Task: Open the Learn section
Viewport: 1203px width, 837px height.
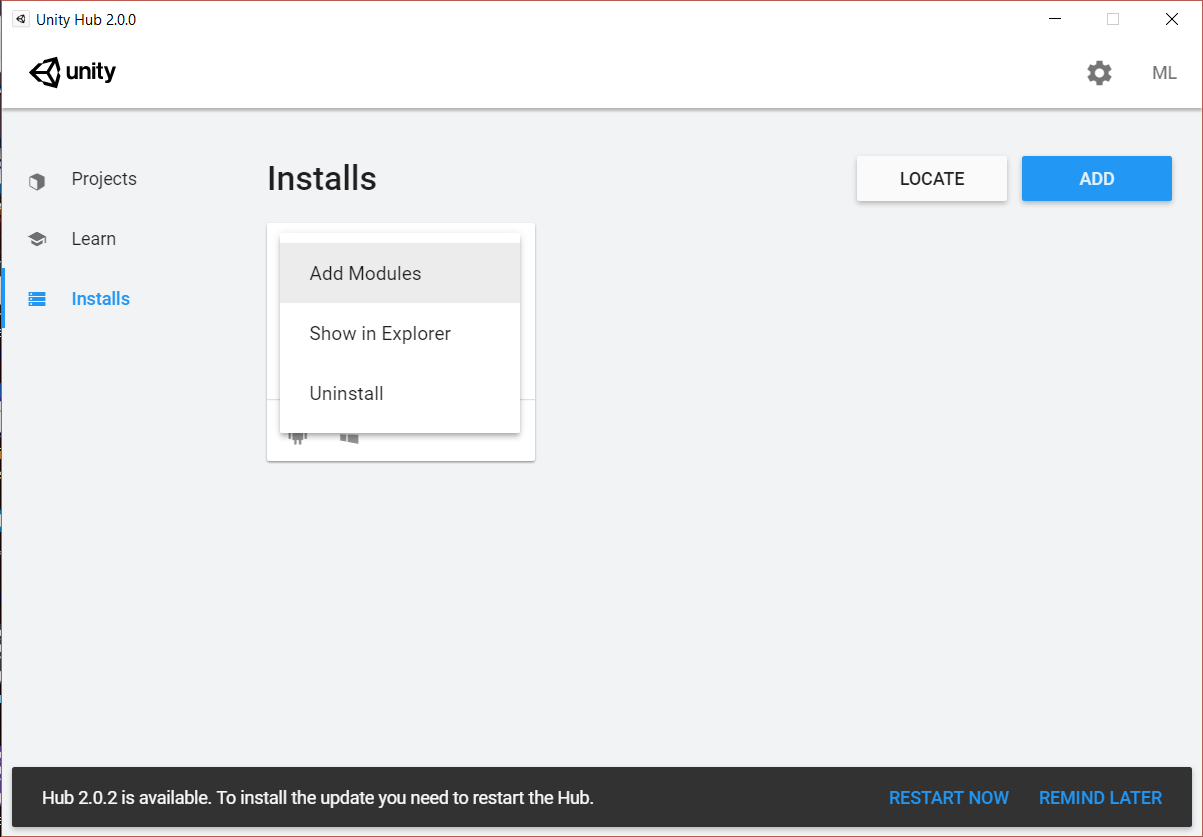Action: tap(94, 239)
